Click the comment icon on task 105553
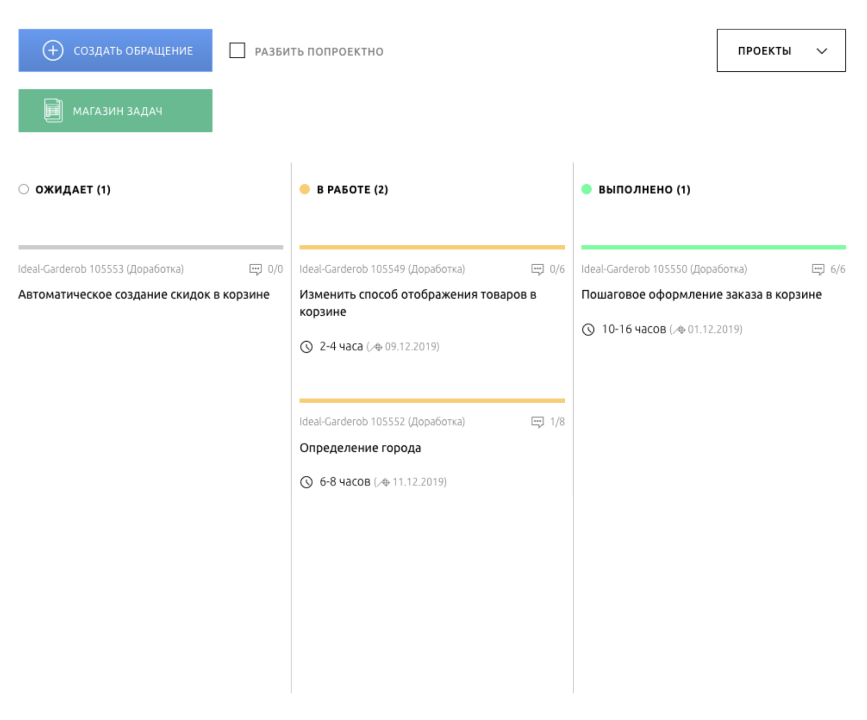This screenshot has width=867, height=720. tap(255, 269)
